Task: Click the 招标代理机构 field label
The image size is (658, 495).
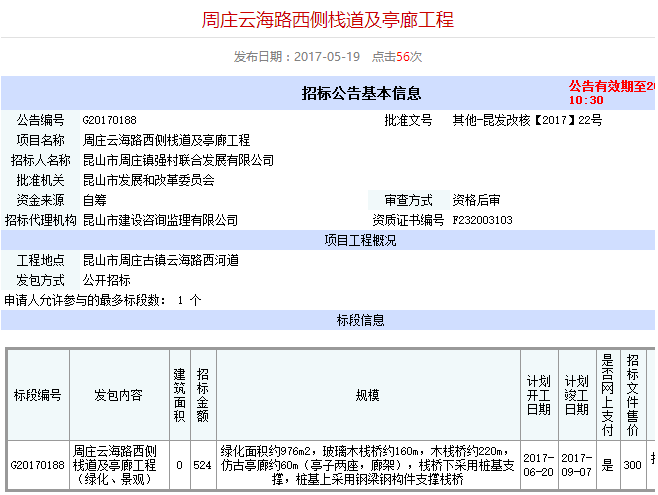Action: (x=40, y=220)
